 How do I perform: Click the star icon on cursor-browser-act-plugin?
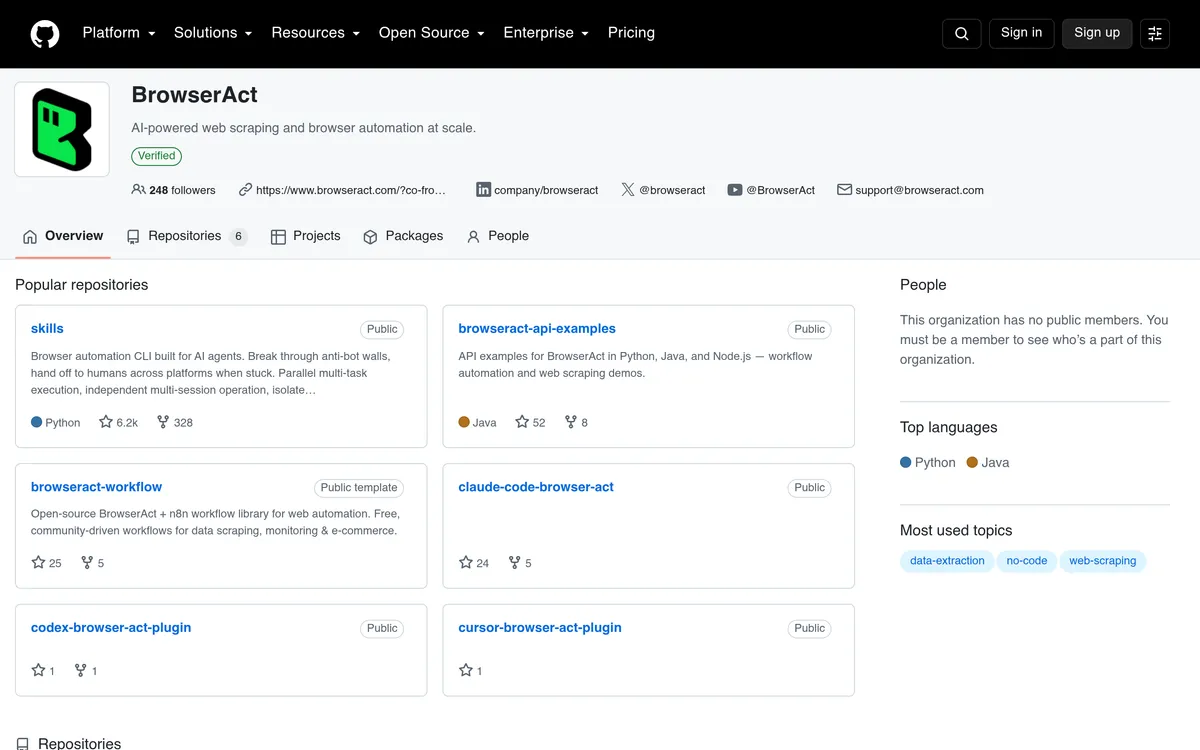(466, 670)
